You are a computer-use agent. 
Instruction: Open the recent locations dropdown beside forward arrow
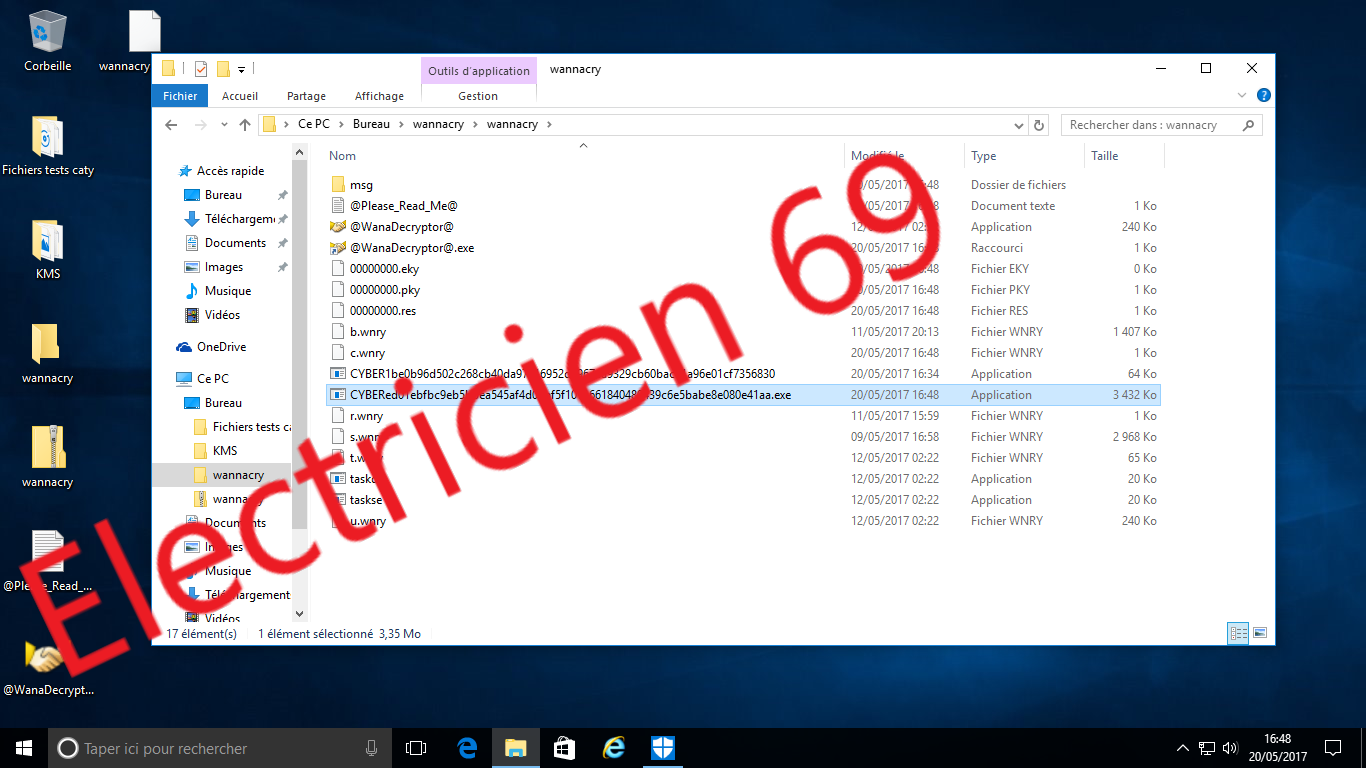click(x=222, y=126)
